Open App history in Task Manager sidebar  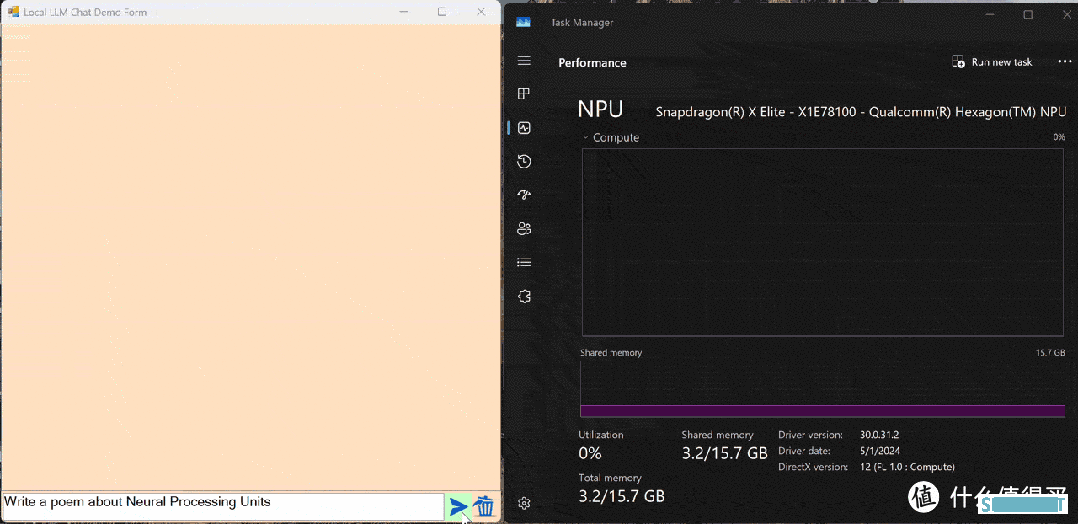coord(524,162)
